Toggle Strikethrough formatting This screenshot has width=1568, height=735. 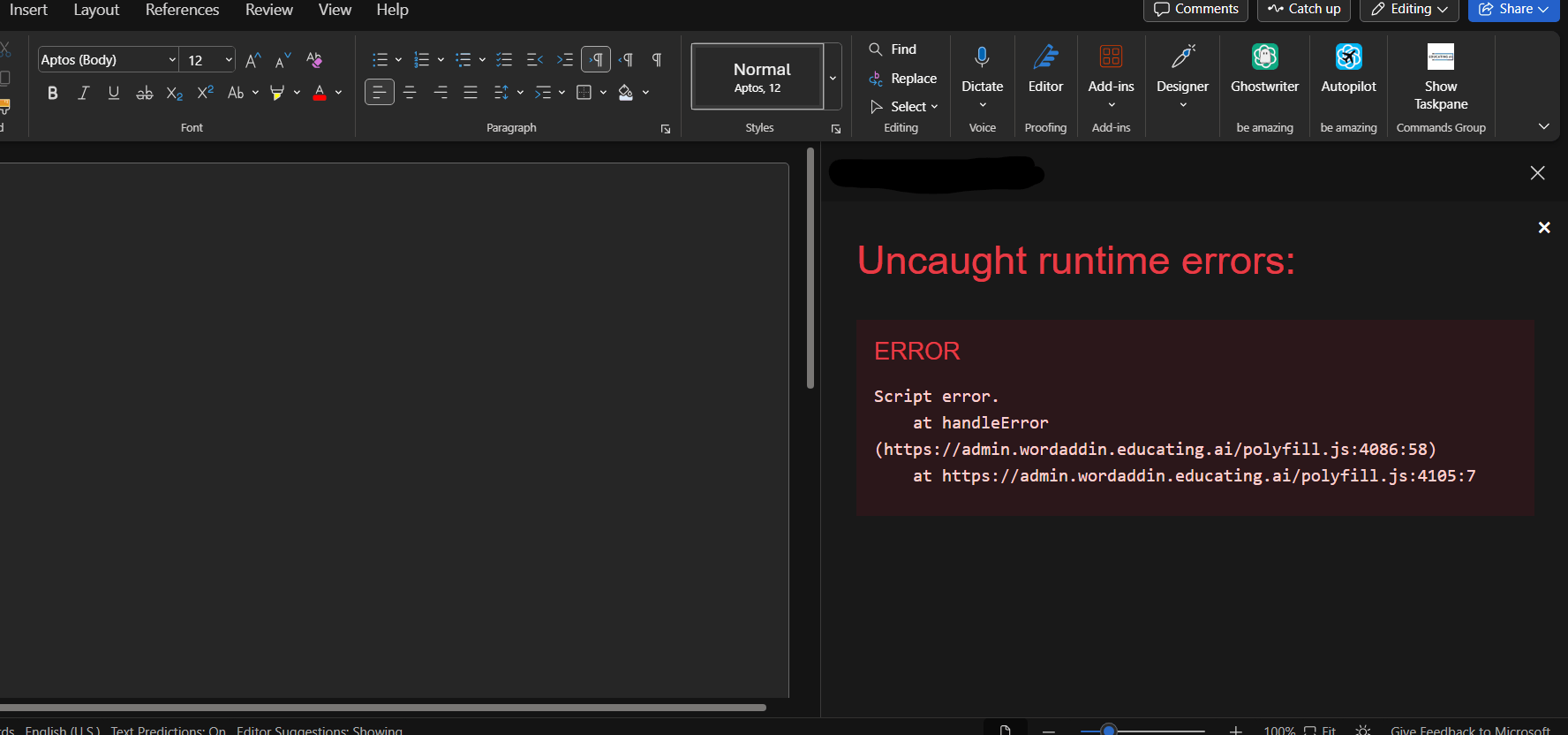144,93
